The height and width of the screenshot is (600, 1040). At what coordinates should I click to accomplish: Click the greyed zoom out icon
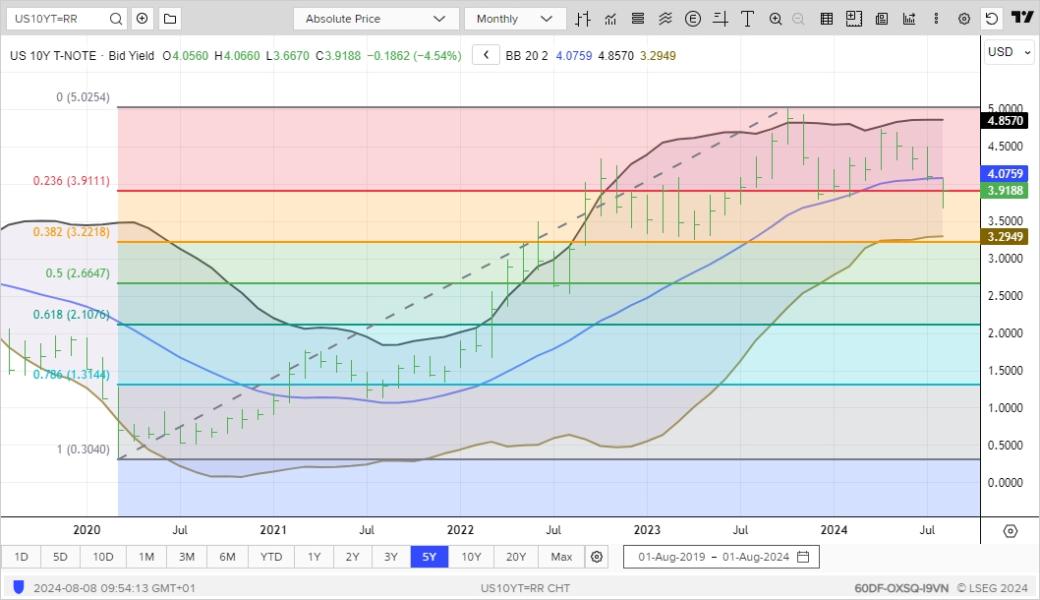799,19
